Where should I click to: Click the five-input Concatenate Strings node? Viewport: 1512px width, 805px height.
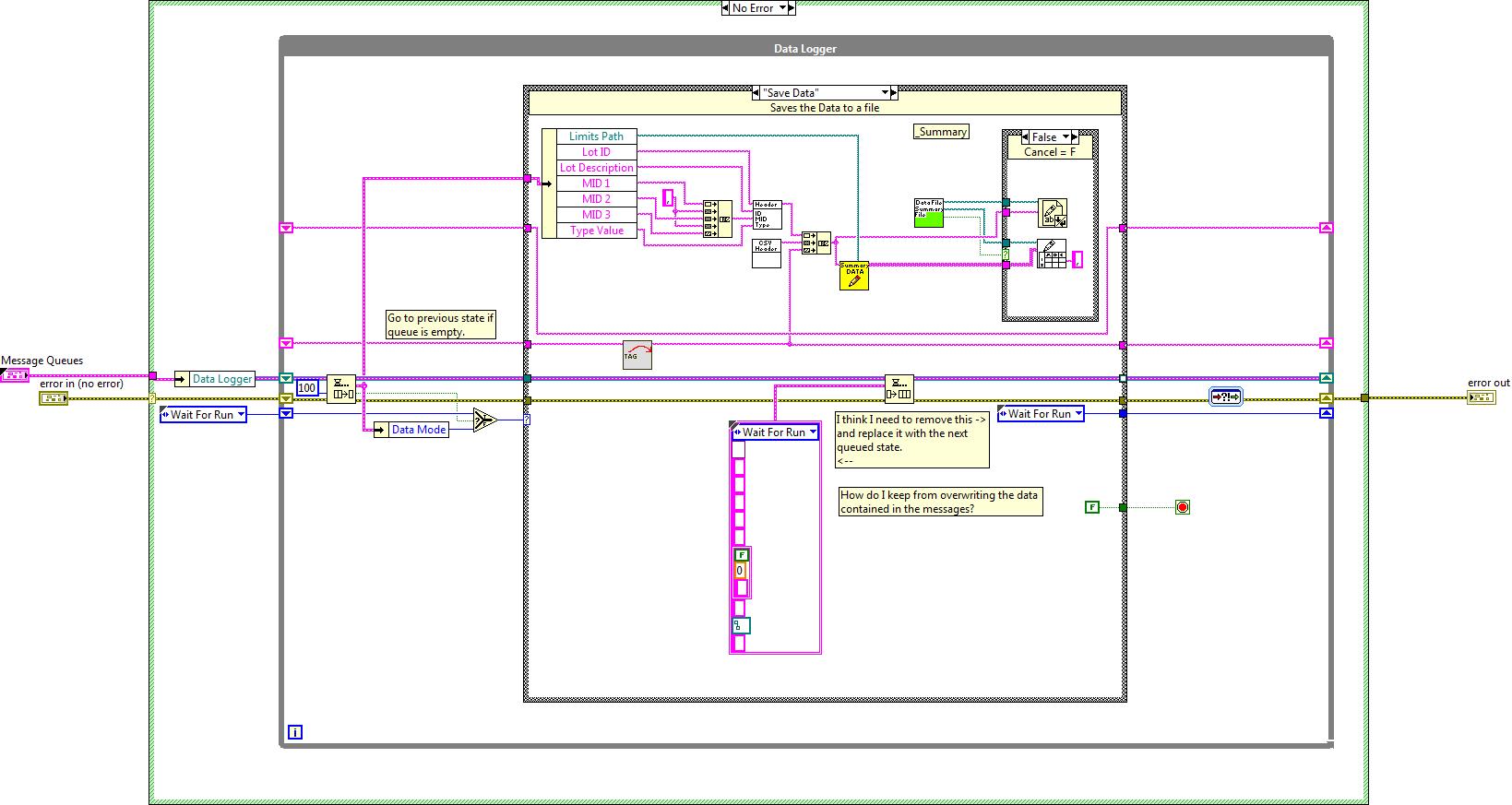717,219
